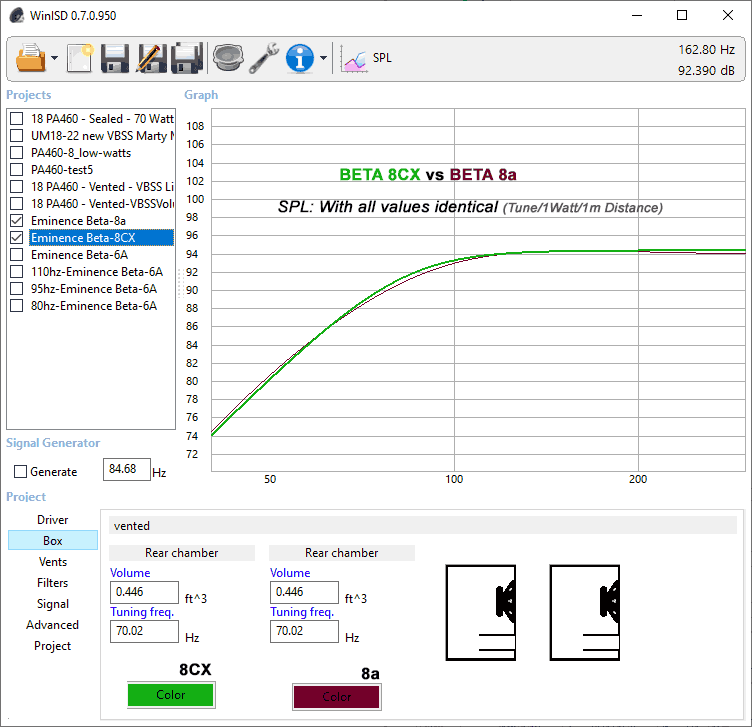Switch to the Box tab
The image size is (752, 727).
click(x=53, y=540)
